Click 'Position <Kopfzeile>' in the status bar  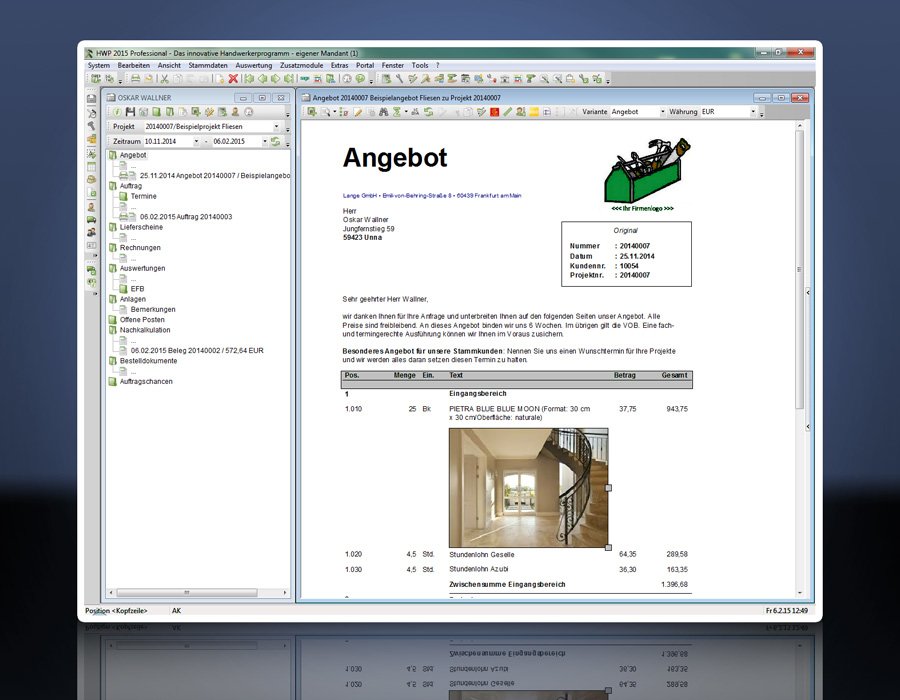pos(116,611)
